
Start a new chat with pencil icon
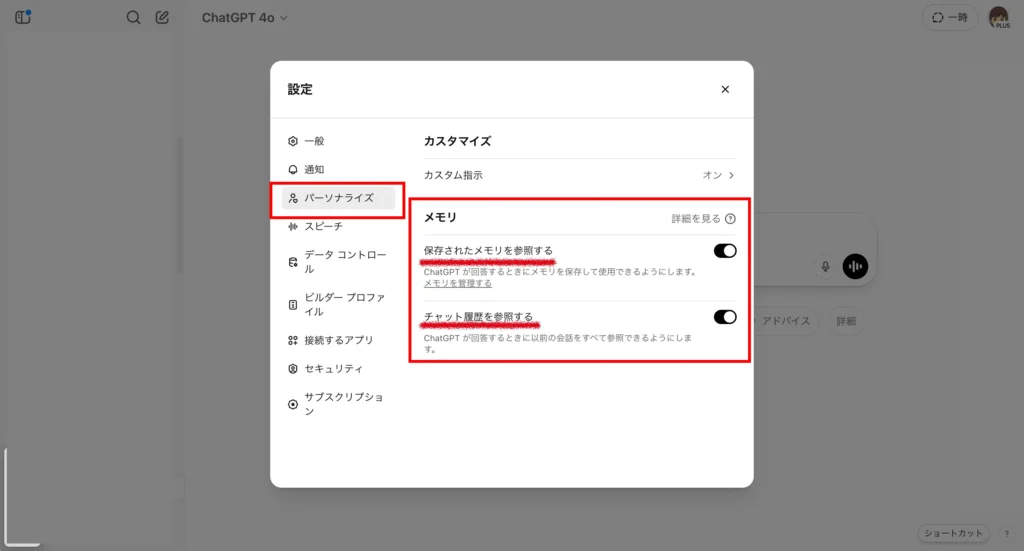pyautogui.click(x=162, y=18)
